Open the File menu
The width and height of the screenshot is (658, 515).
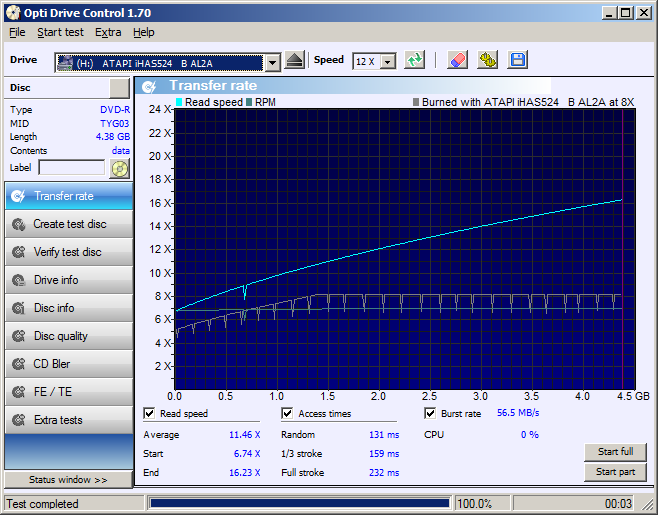coord(17,32)
